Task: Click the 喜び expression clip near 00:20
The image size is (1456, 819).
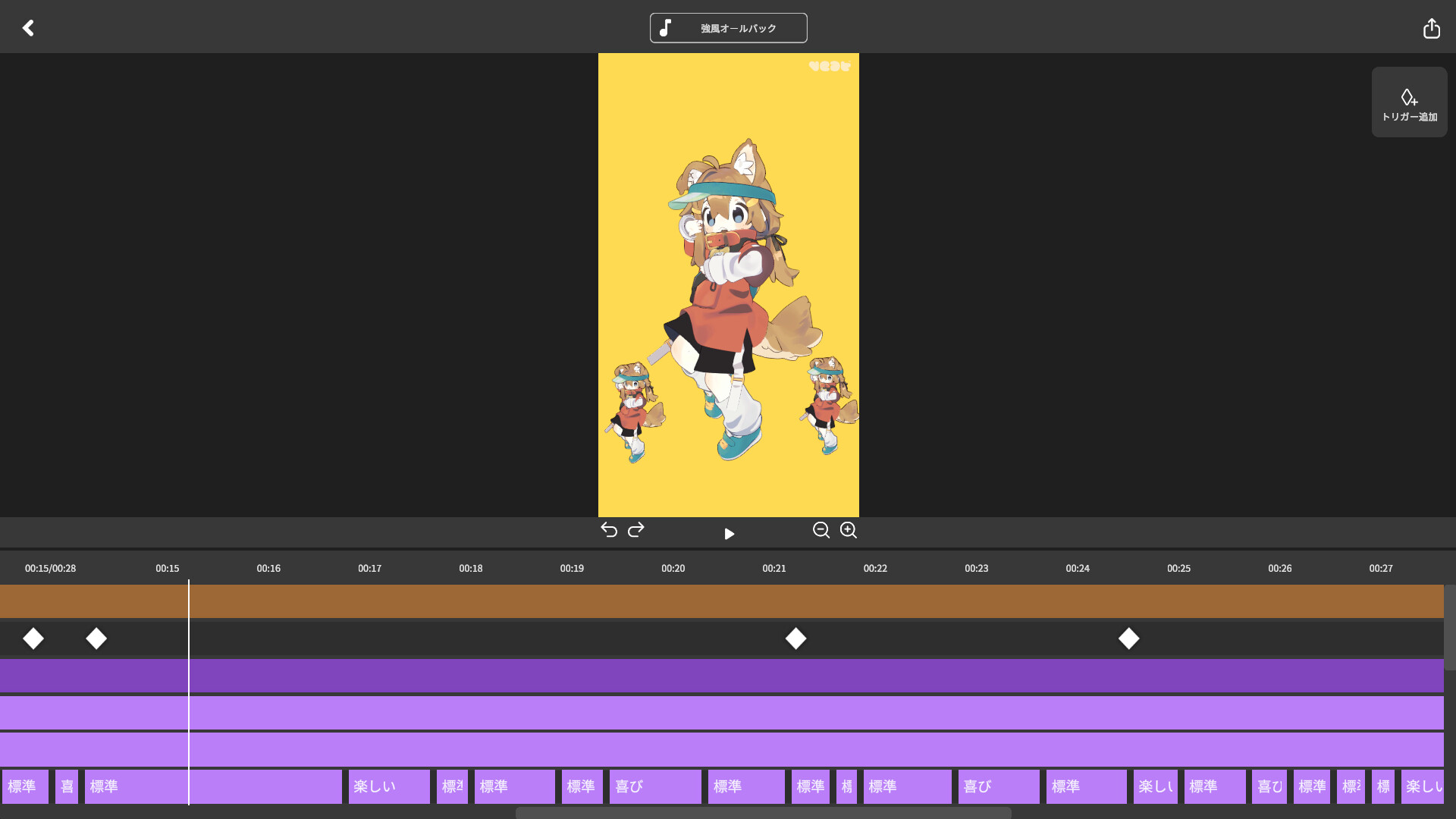Action: click(x=655, y=786)
